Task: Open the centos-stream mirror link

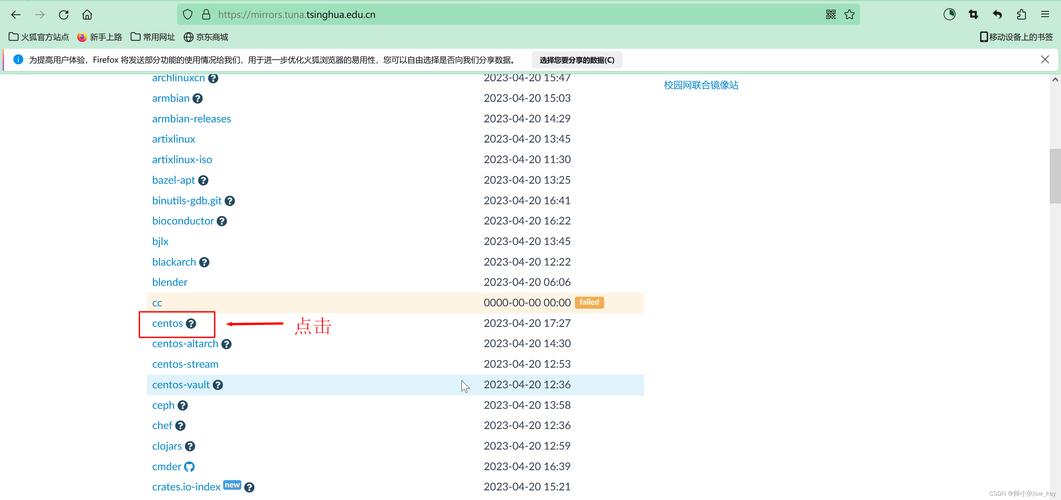Action: click(x=185, y=364)
